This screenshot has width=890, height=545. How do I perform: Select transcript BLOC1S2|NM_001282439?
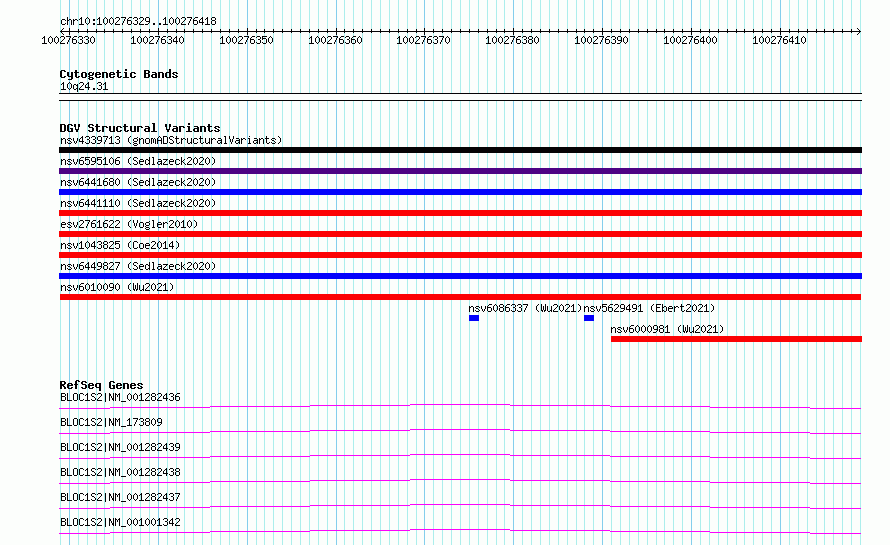tap(120, 447)
